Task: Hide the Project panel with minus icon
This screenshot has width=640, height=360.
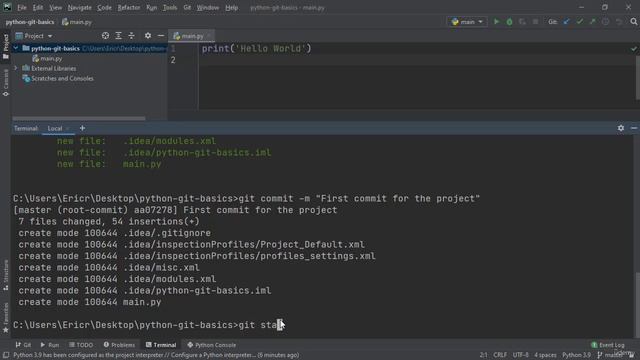Action: coord(161,36)
